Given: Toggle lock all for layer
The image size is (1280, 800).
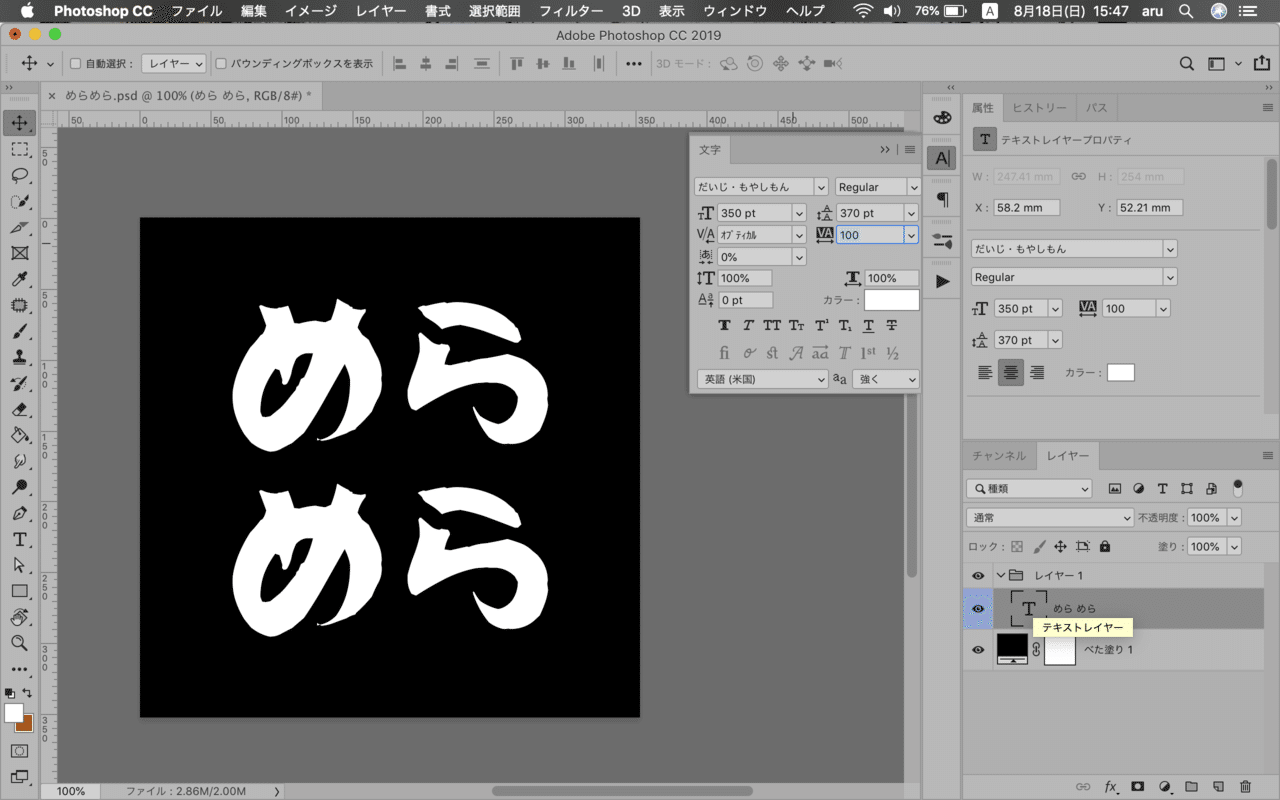Looking at the screenshot, I should click(1104, 547).
